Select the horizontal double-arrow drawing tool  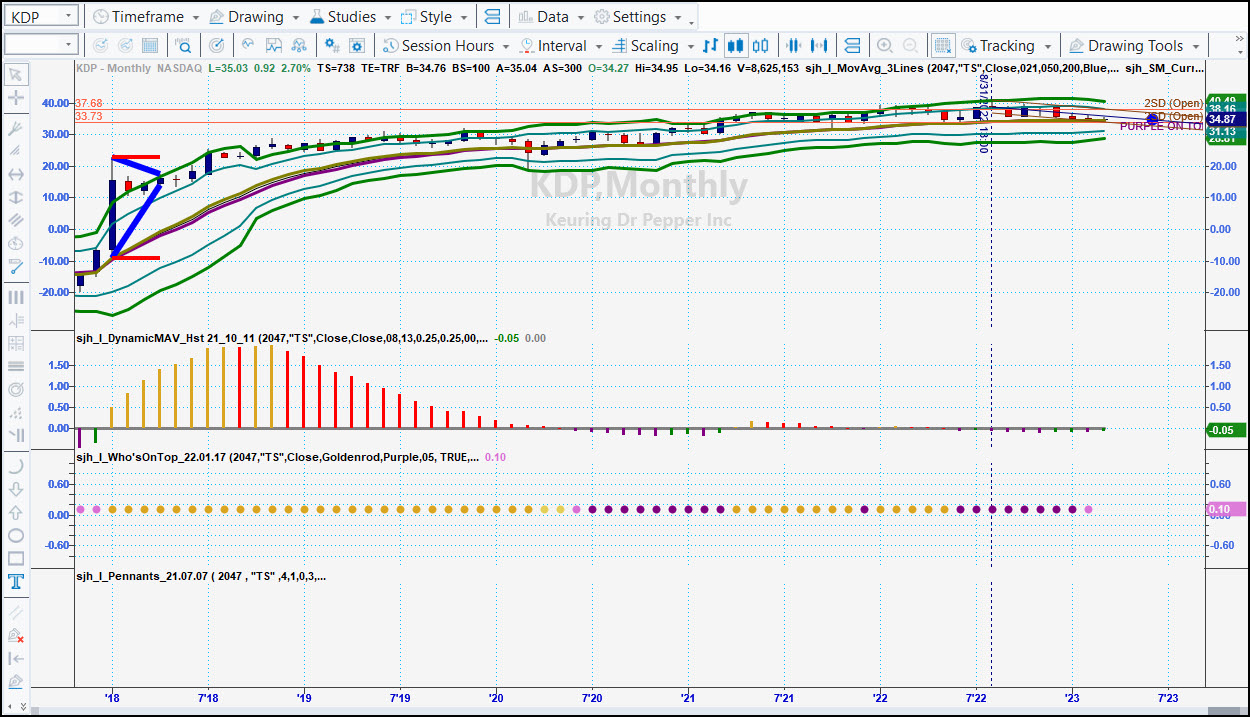coord(15,174)
